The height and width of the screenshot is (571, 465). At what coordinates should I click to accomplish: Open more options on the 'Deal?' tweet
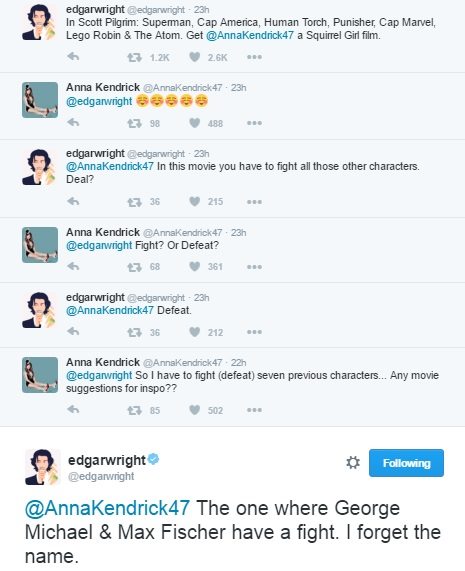[254, 202]
